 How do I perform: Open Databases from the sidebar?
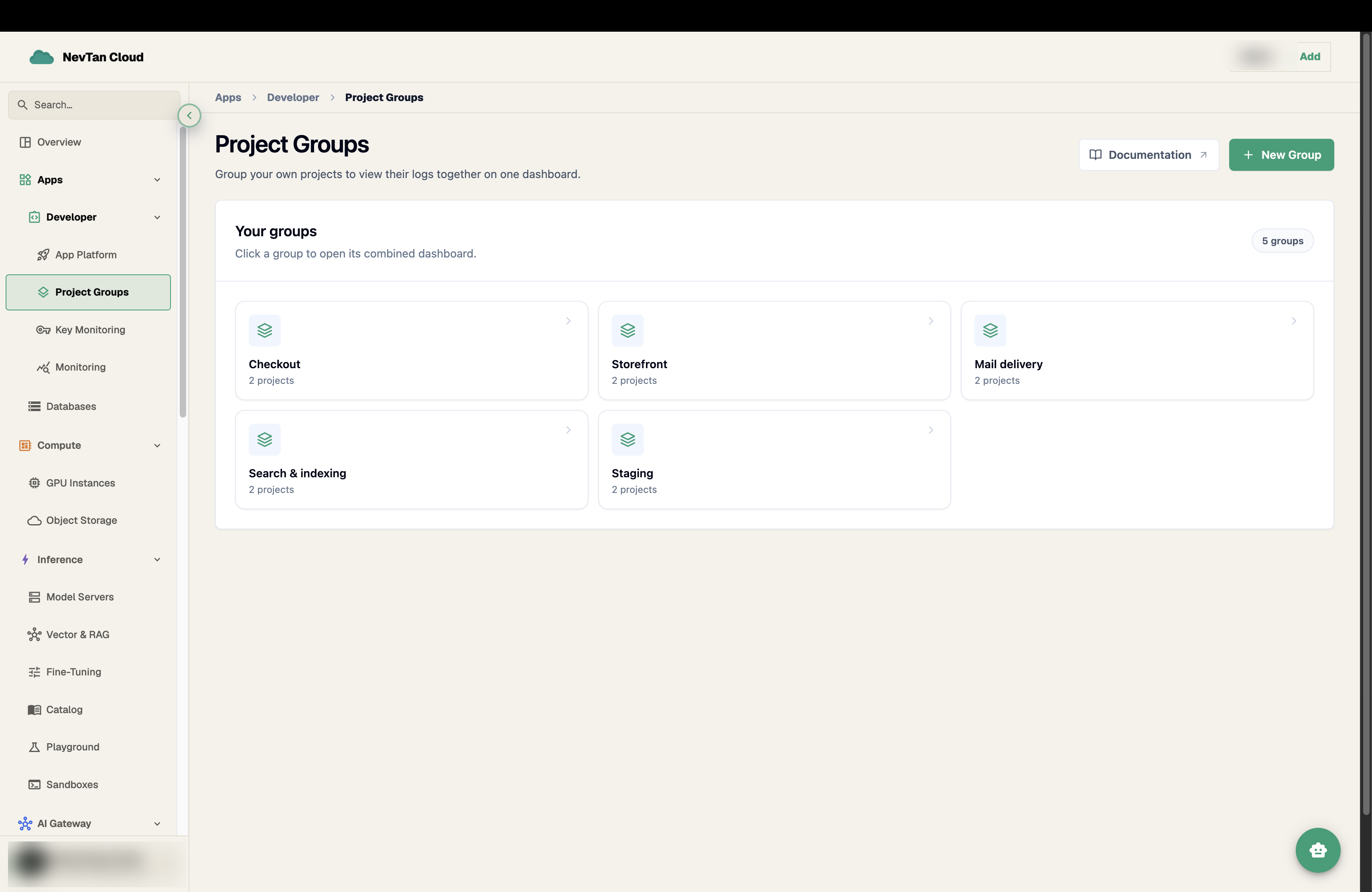tap(88, 406)
